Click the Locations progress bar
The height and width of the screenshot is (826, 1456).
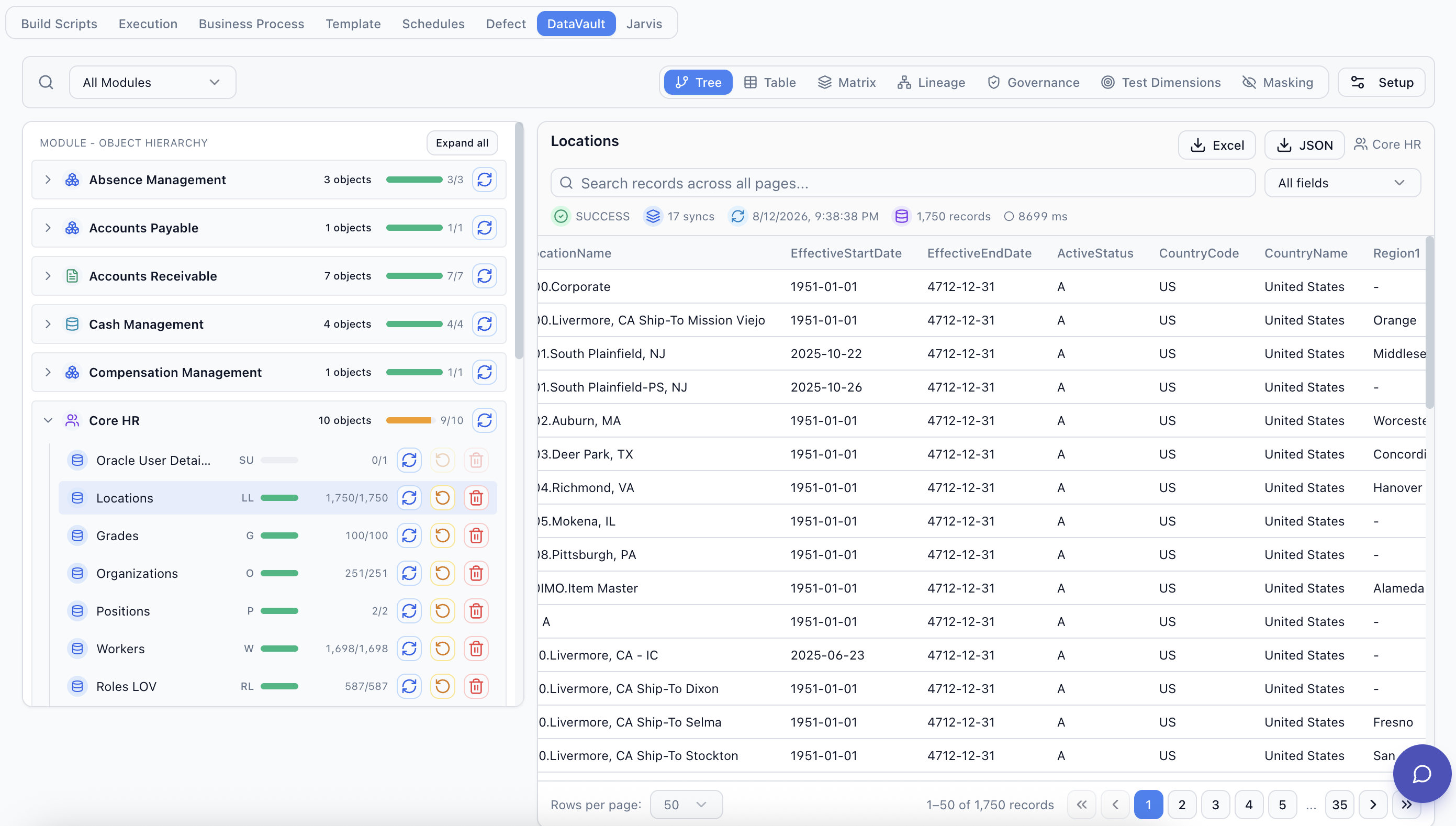coord(279,498)
